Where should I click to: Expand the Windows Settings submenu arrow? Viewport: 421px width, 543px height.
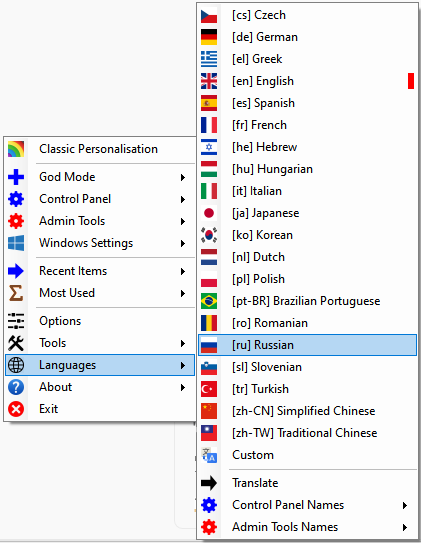coord(183,243)
